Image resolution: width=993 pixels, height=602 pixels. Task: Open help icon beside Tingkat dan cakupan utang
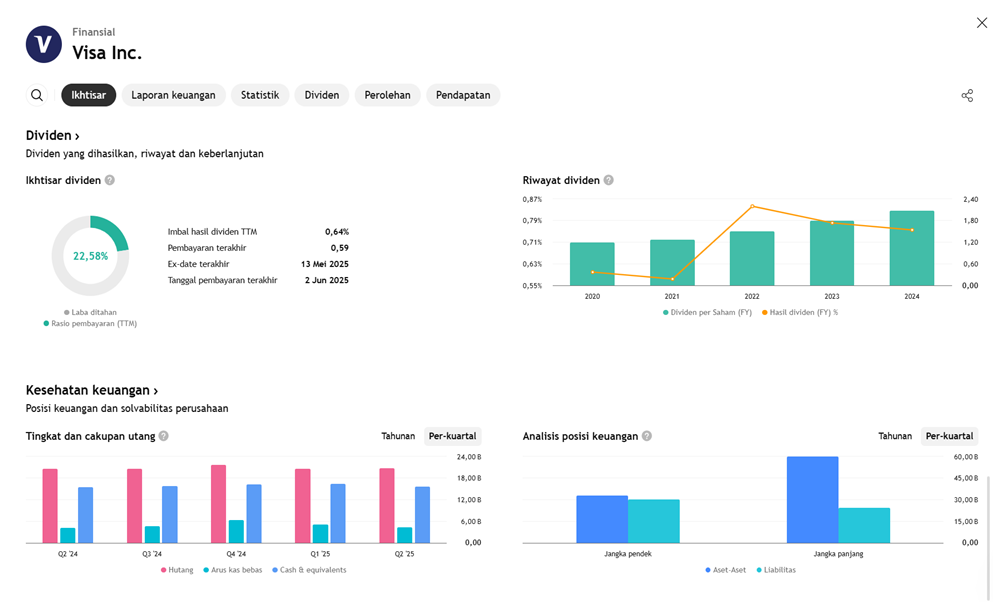(163, 436)
